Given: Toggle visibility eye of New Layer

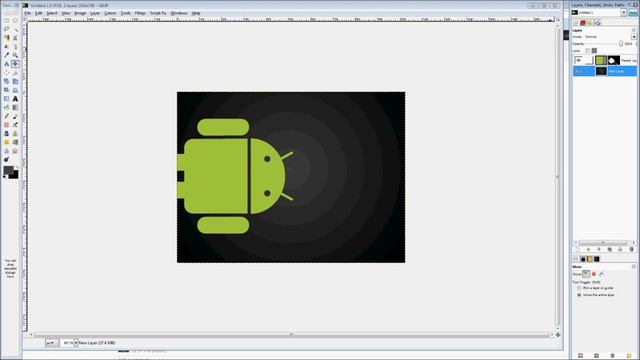Looking at the screenshot, I should (x=578, y=71).
